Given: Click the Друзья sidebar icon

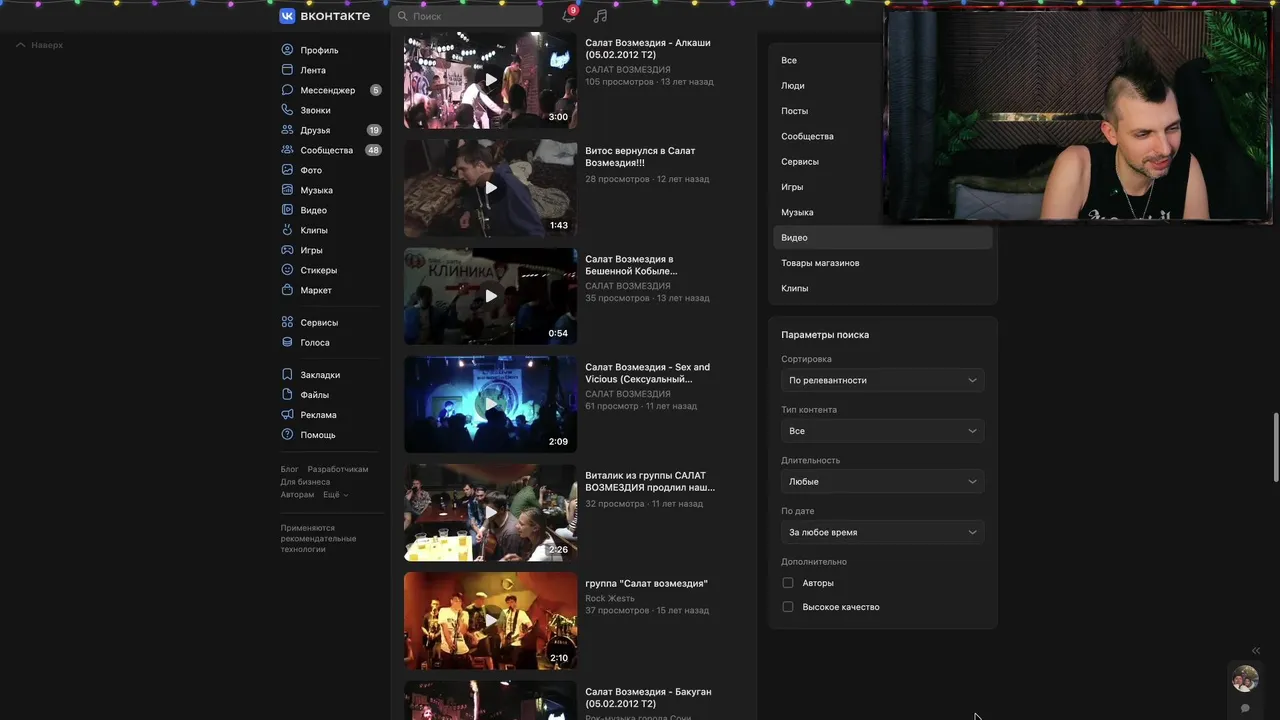Looking at the screenshot, I should [x=288, y=130].
